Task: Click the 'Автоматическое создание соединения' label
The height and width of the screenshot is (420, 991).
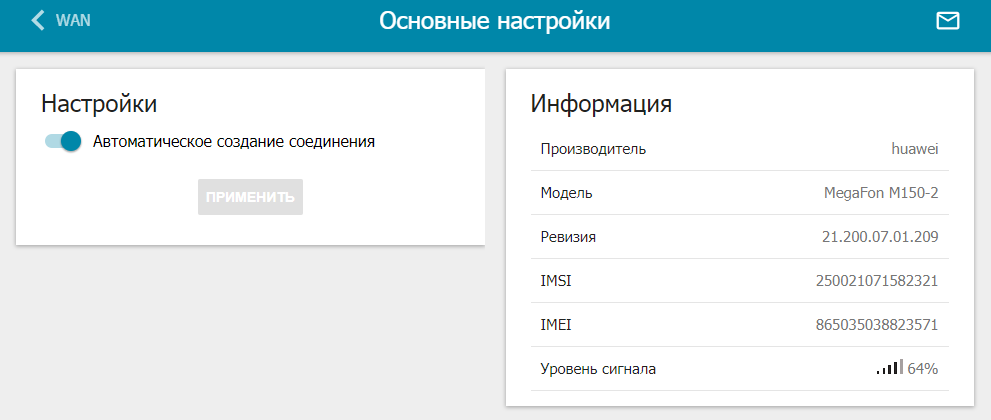Action: click(x=234, y=142)
